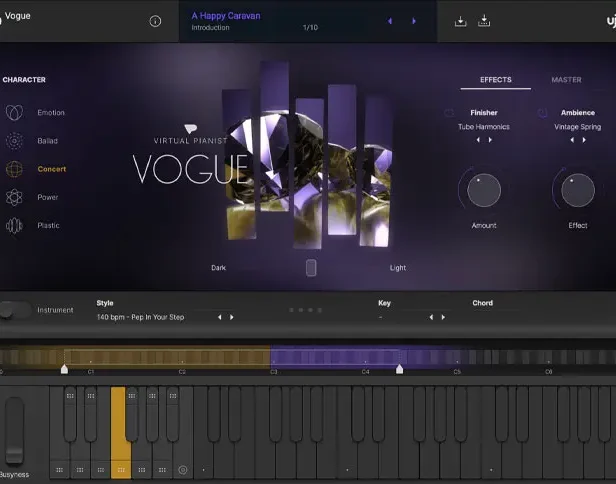Click the Chord display label

482,303
